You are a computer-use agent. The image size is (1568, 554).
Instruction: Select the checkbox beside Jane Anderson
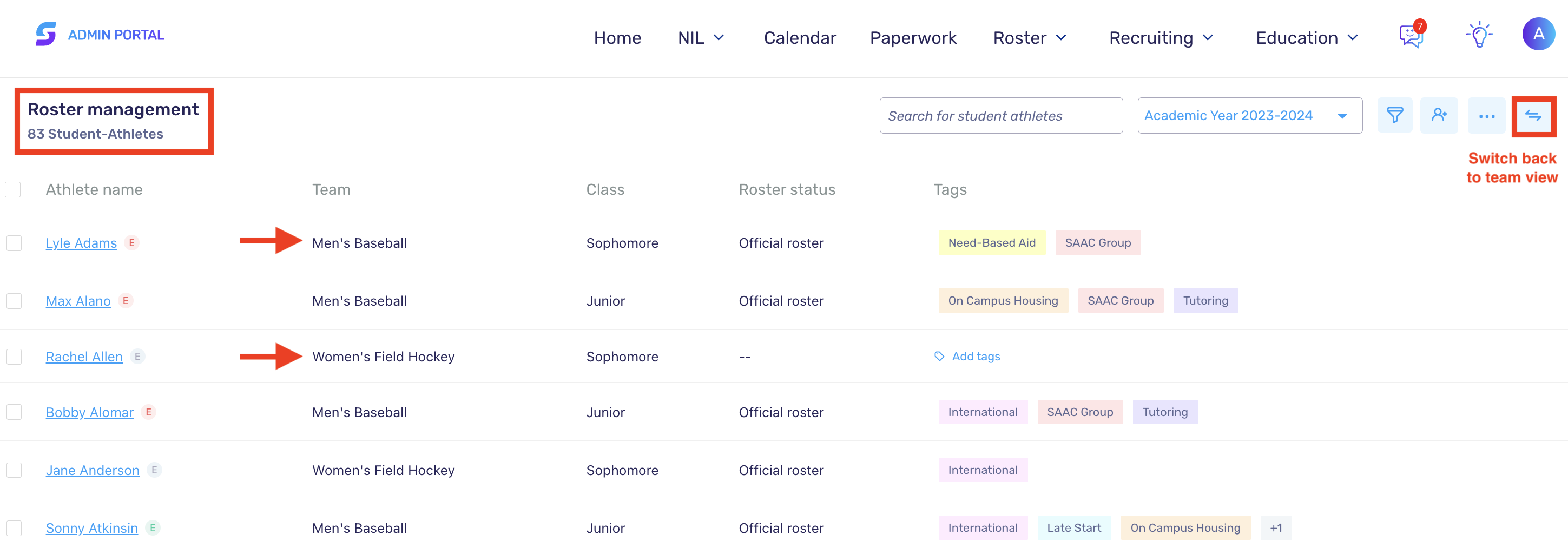(x=14, y=470)
